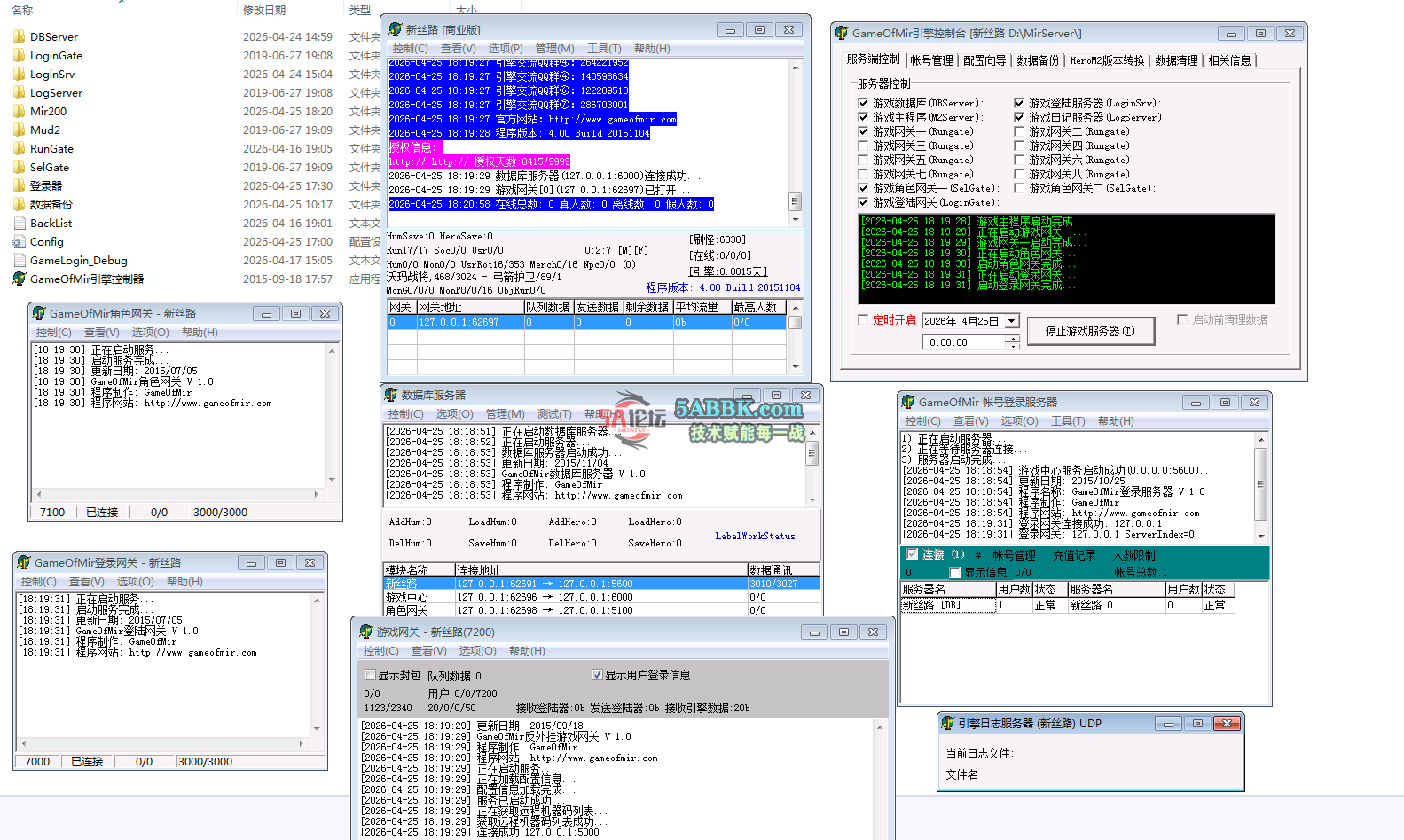1404x840 pixels.
Task: Switch to the 数据备份 tab
Action: 1038,60
